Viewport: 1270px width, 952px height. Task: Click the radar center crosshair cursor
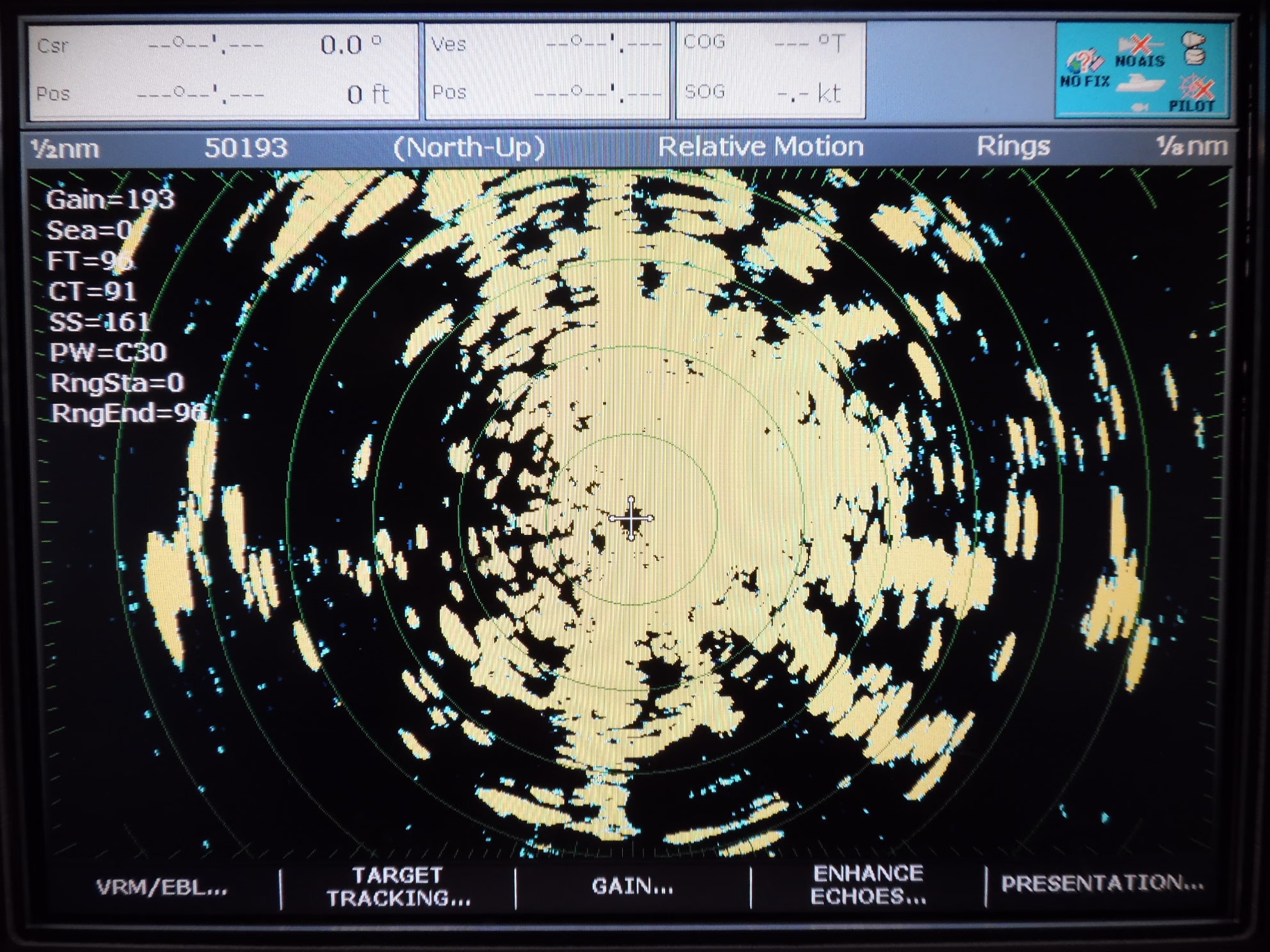(x=631, y=518)
